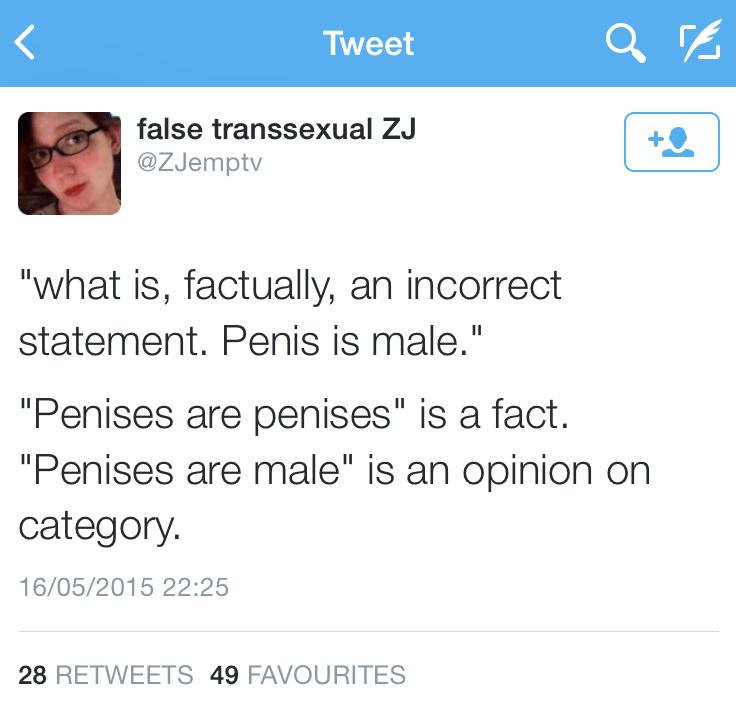This screenshot has height=715, width=736.
Task: Open the profile picture of ZJ
Action: click(69, 163)
